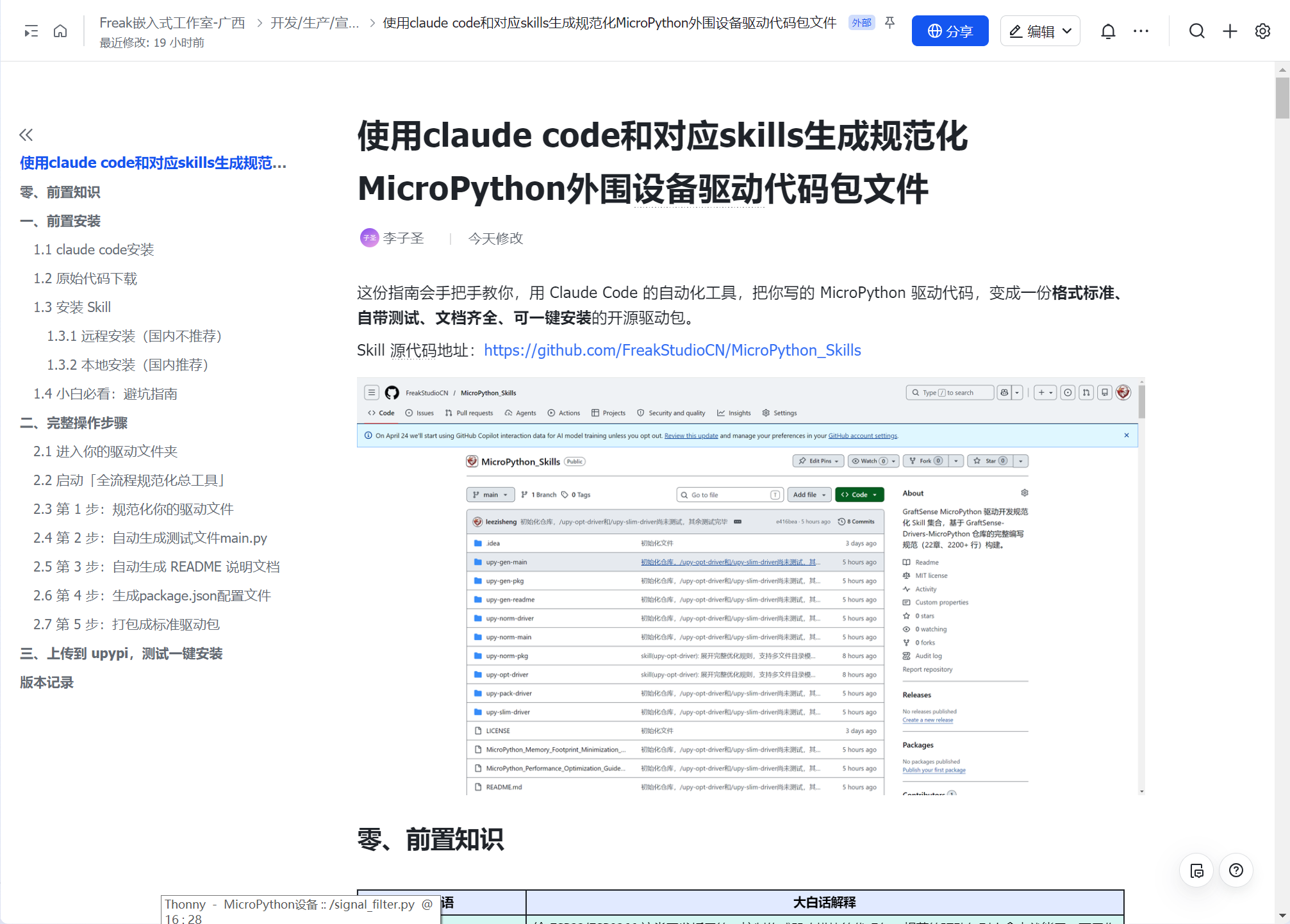
Task: Collapse the outline panel with double chevron
Action: [26, 135]
